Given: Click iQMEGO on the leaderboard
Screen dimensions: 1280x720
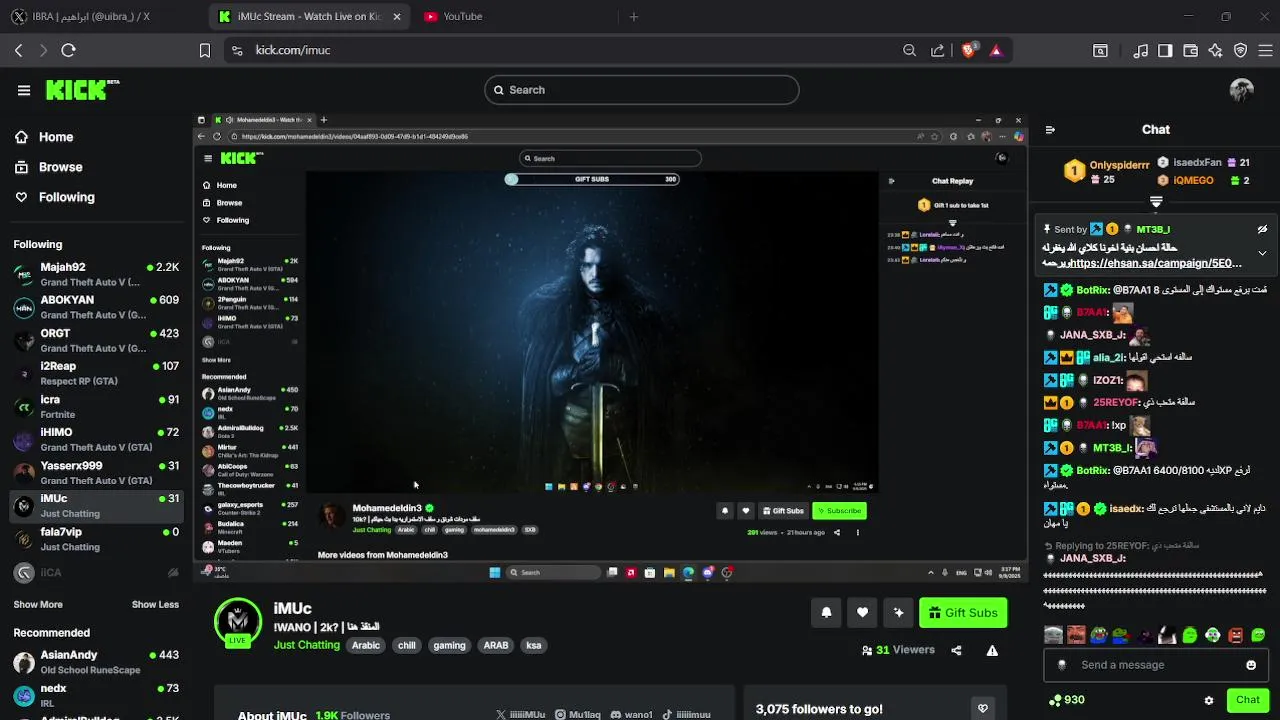Looking at the screenshot, I should (1193, 181).
